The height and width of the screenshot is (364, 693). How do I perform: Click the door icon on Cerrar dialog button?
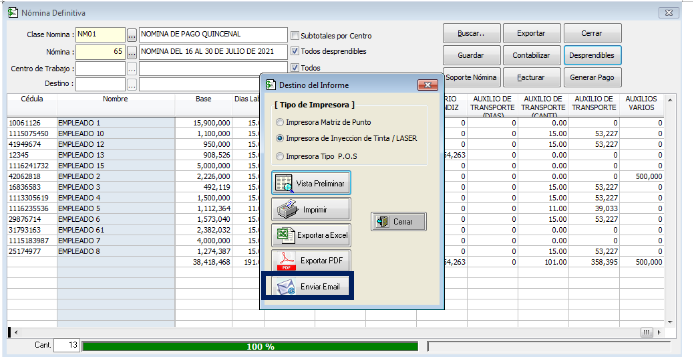[382, 222]
